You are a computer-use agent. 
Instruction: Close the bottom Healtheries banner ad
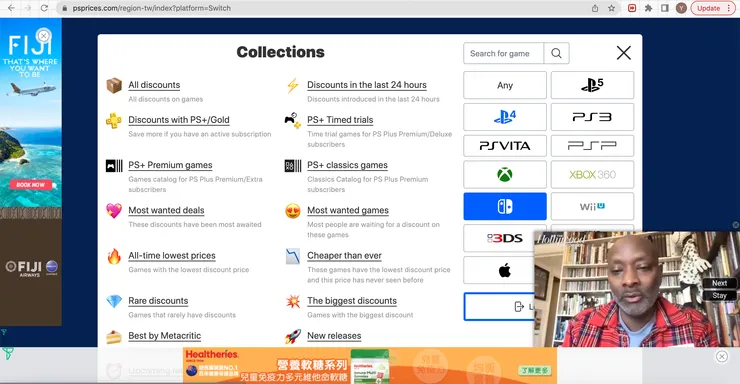(722, 357)
